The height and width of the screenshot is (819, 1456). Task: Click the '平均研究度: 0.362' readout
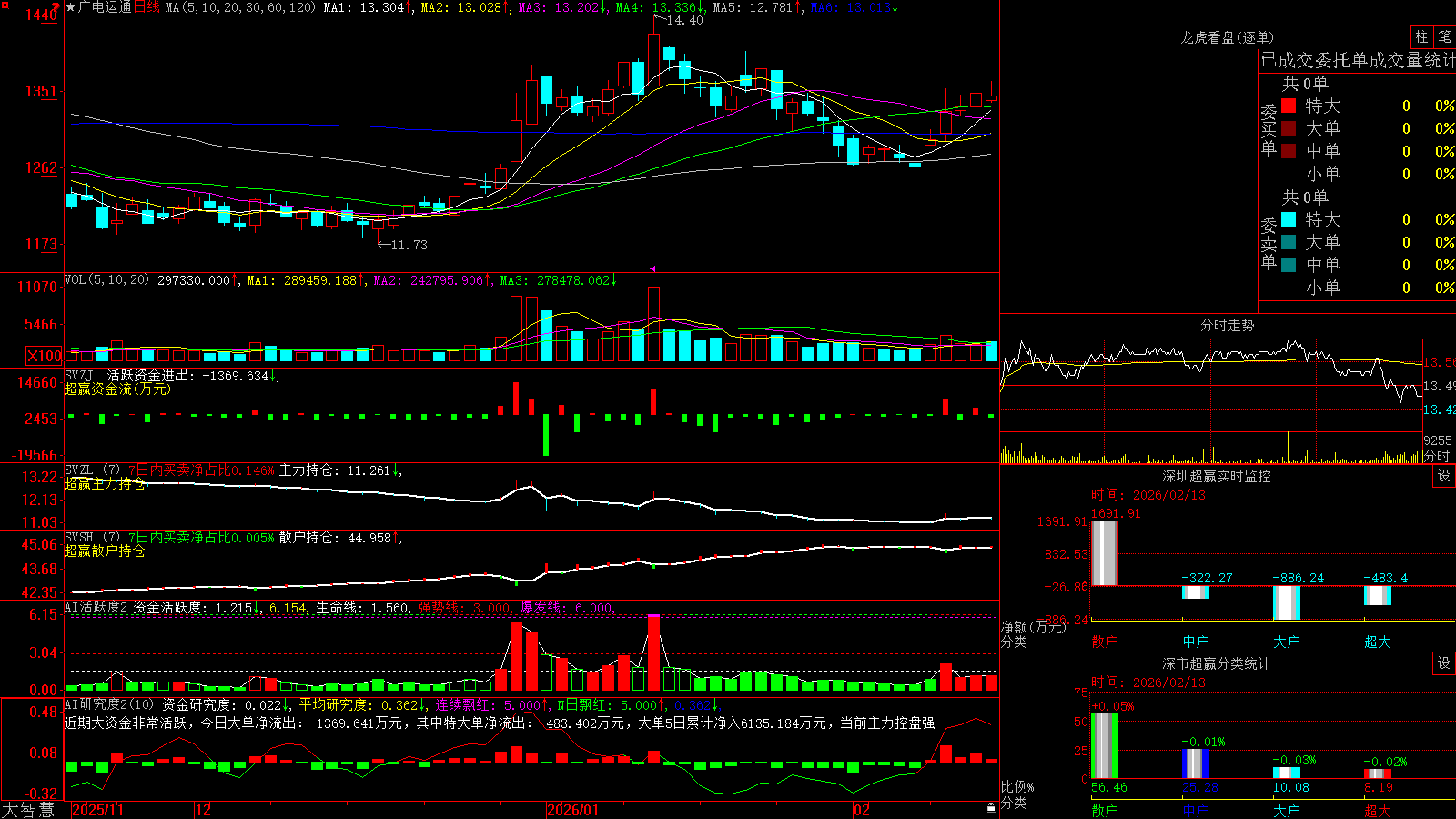359,704
